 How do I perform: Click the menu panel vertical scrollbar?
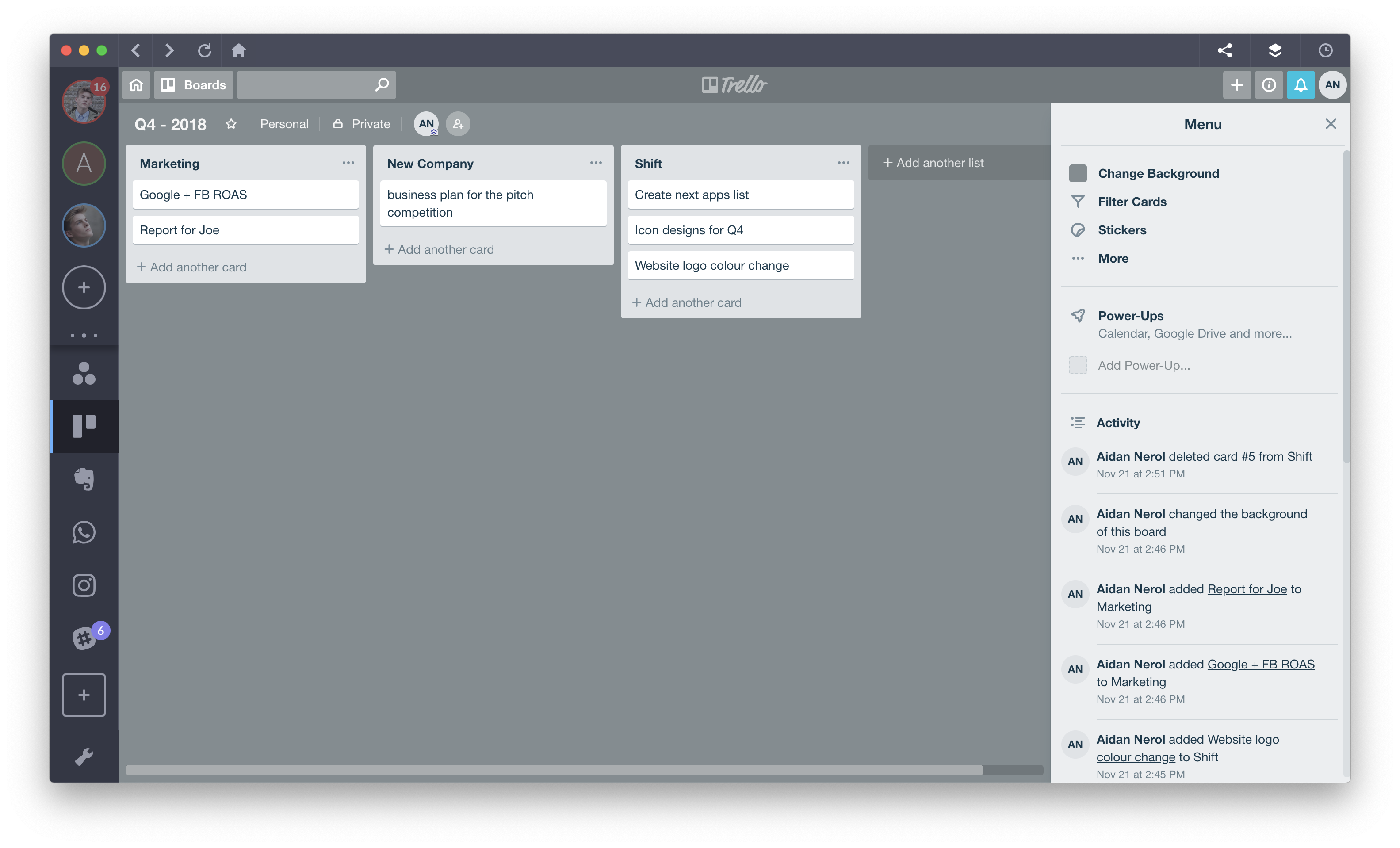click(x=1346, y=307)
